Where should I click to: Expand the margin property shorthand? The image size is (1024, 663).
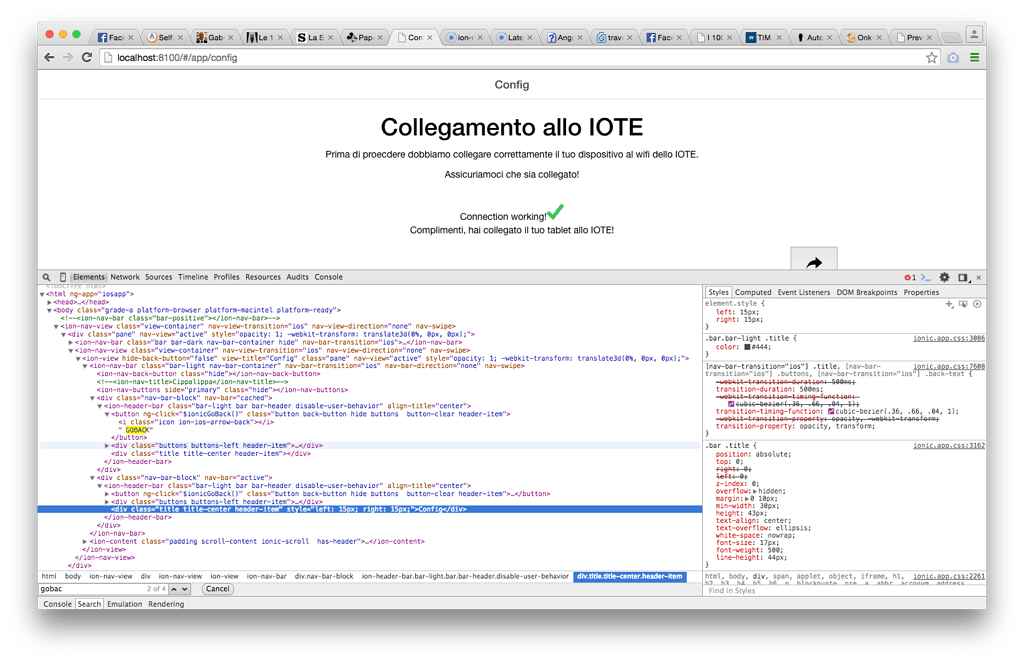(x=747, y=498)
